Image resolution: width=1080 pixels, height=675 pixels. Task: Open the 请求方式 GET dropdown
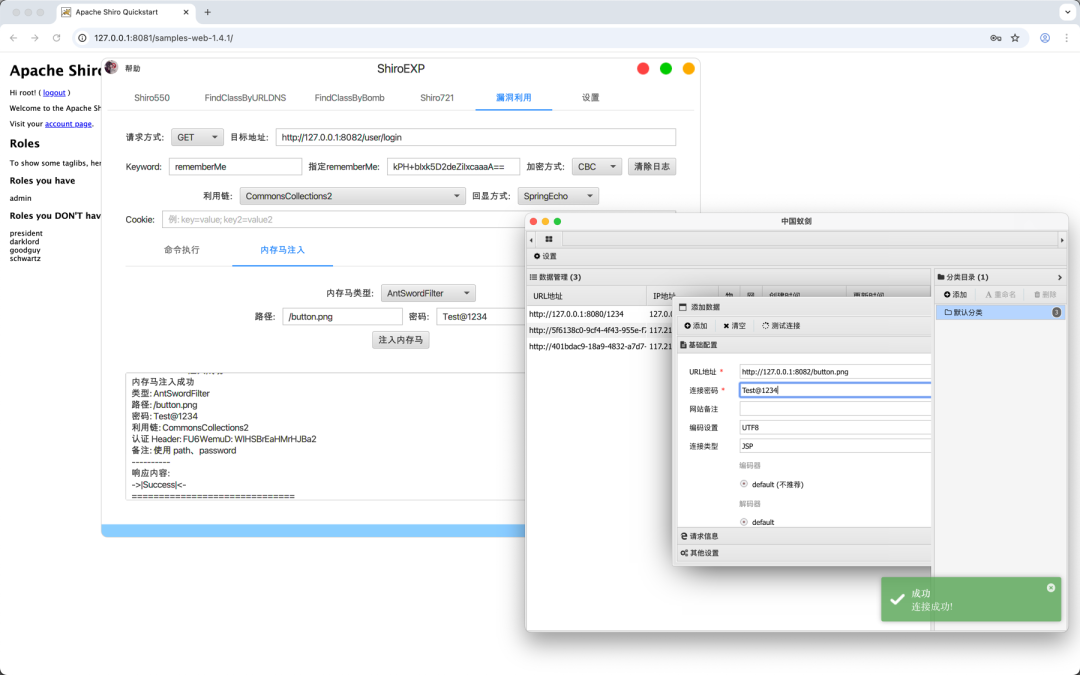coord(197,137)
